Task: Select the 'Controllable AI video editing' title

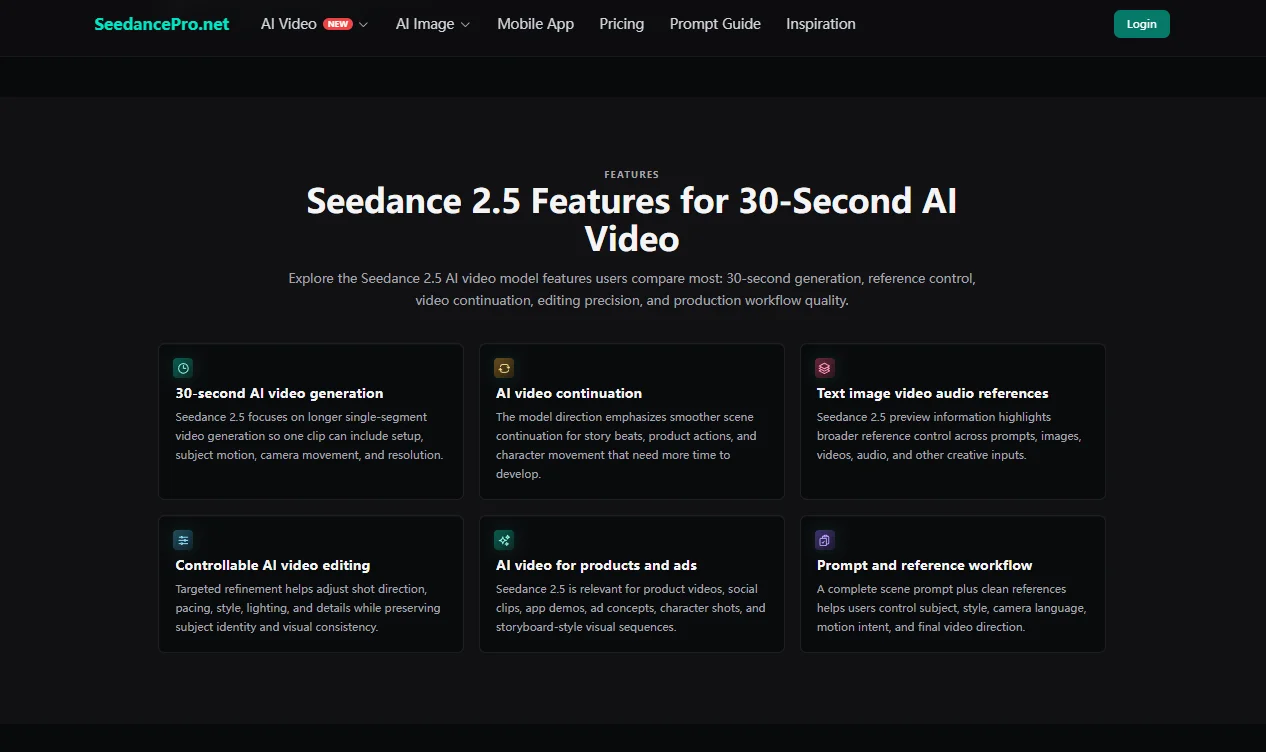Action: (273, 565)
